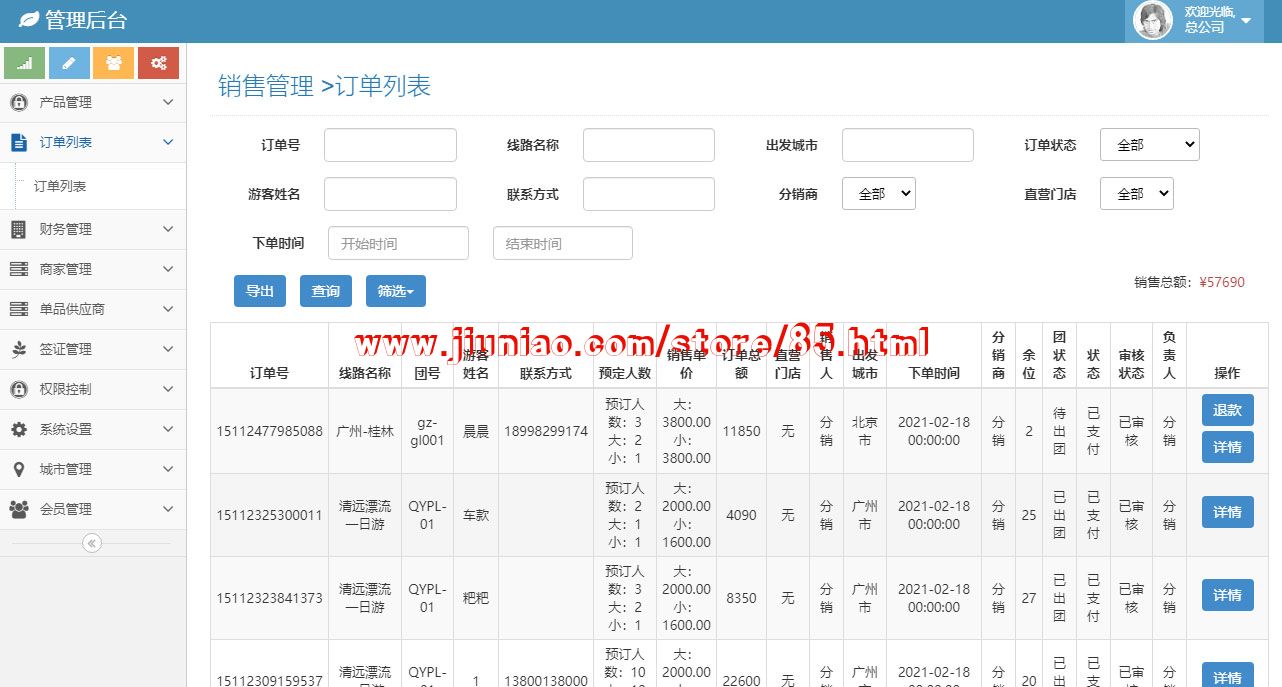Expand the 权限控制 chevron
This screenshot has height=687, width=1282.
[x=168, y=389]
